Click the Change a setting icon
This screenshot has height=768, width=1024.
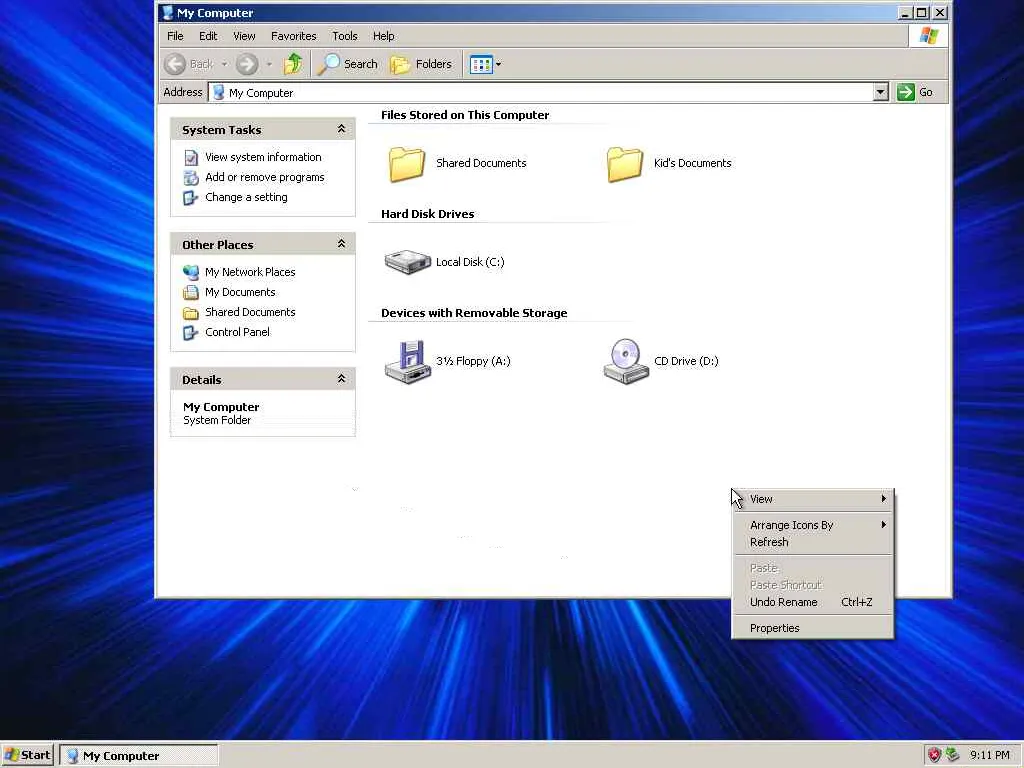(x=191, y=197)
